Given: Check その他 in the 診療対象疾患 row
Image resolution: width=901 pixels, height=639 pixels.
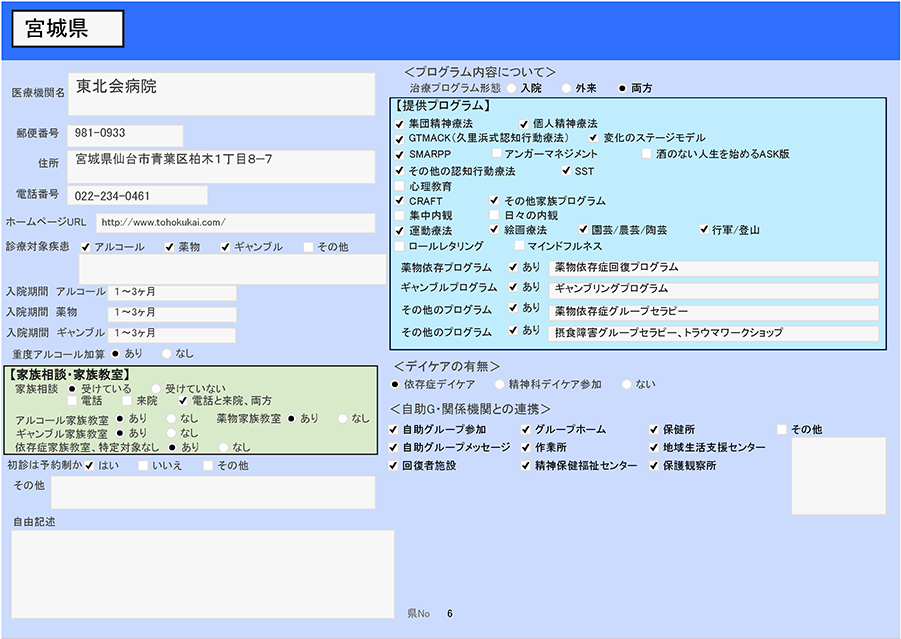Looking at the screenshot, I should tap(310, 247).
